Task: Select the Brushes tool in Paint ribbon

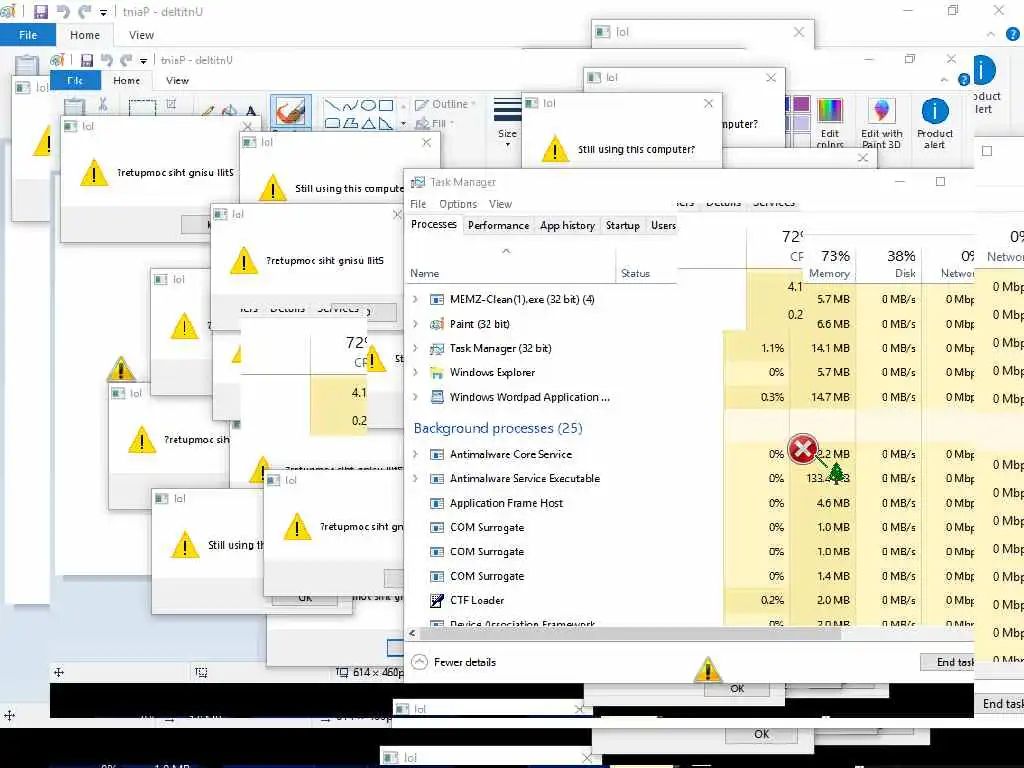Action: click(291, 112)
